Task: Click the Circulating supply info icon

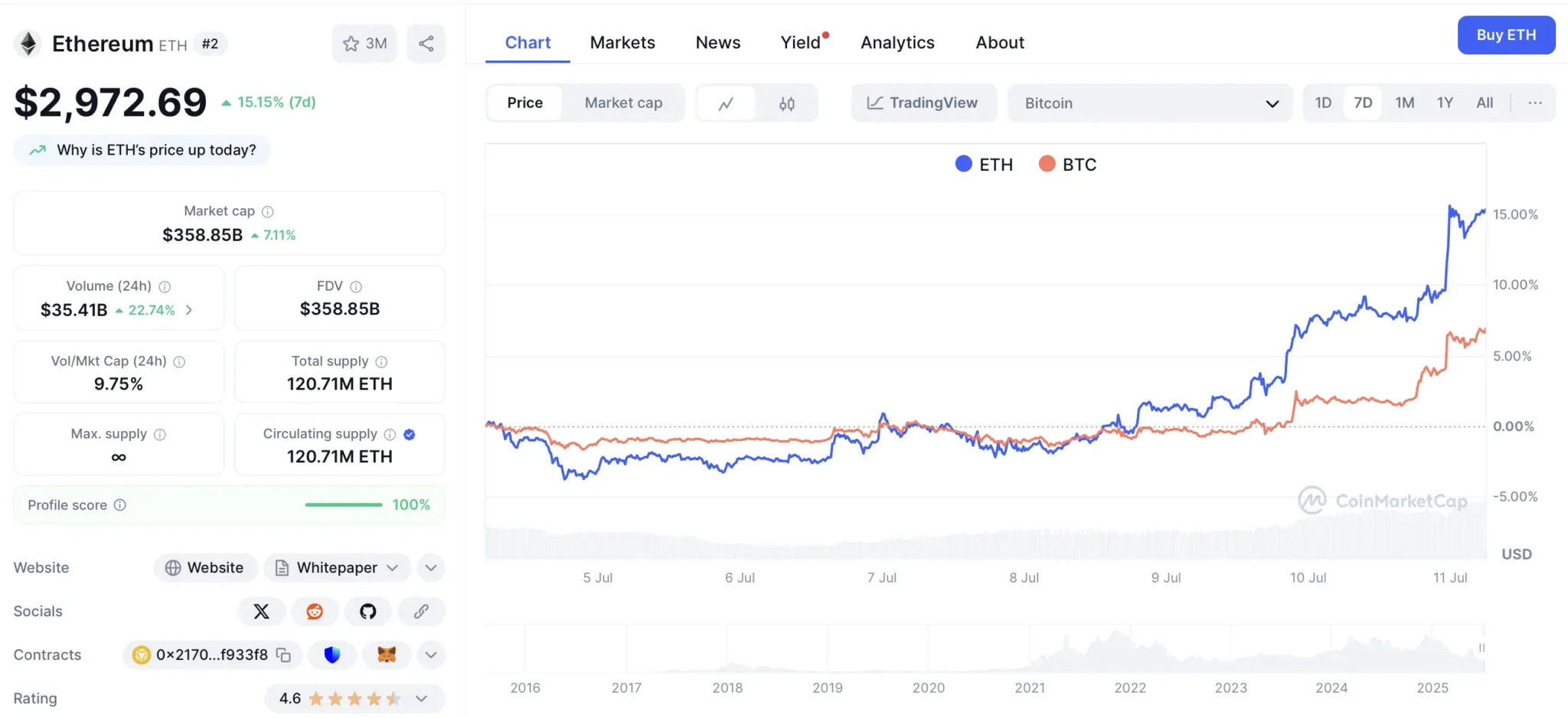Action: click(390, 434)
